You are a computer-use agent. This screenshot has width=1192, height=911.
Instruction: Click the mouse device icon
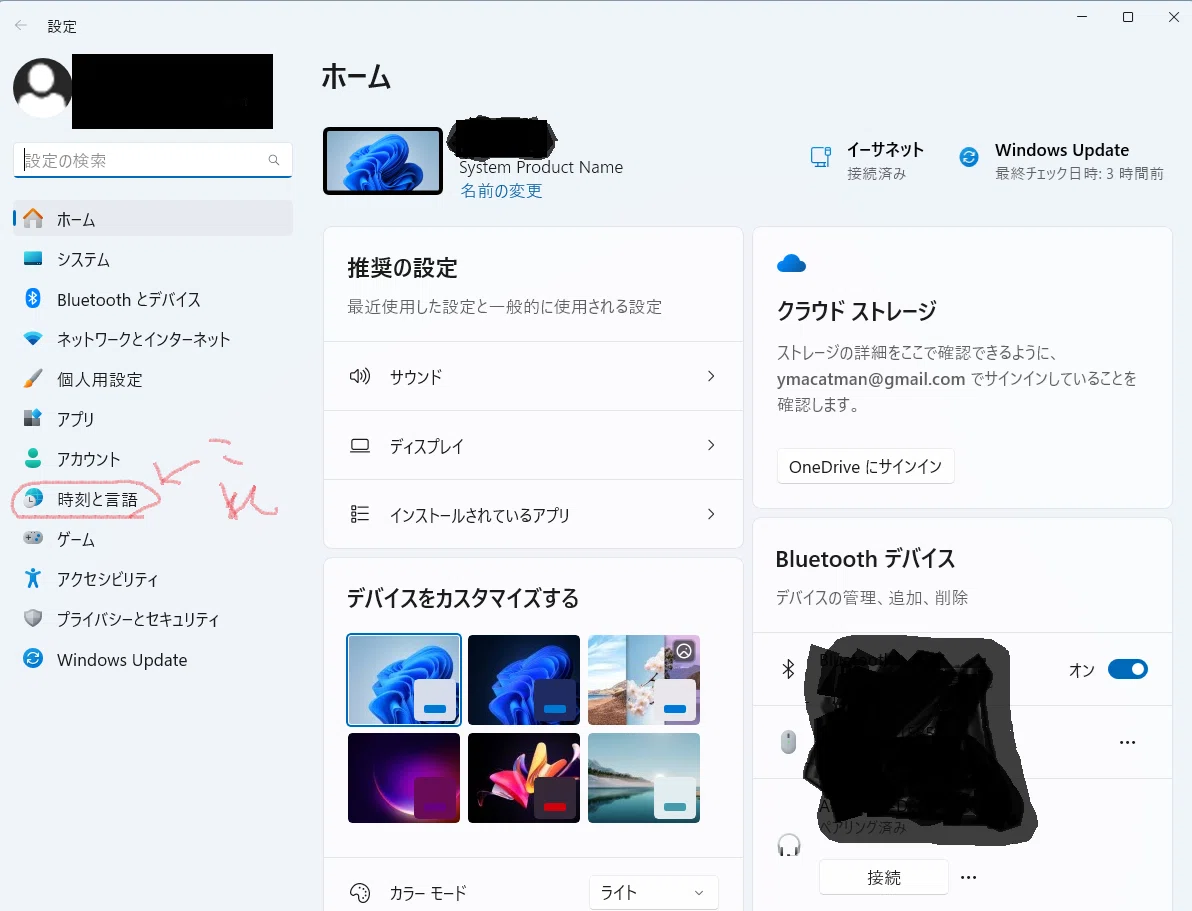click(788, 742)
